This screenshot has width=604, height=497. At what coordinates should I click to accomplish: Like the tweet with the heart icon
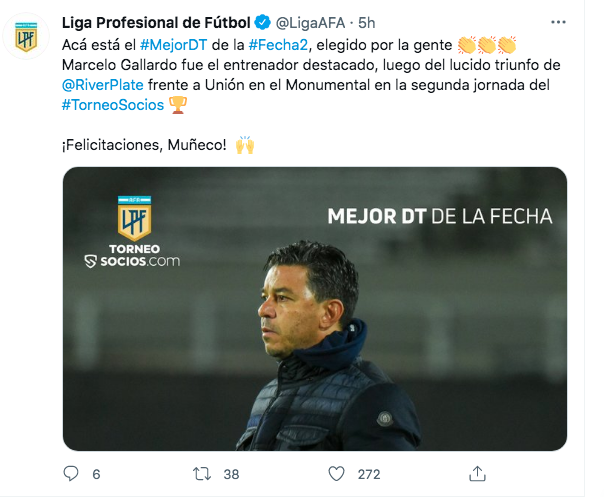pos(336,473)
